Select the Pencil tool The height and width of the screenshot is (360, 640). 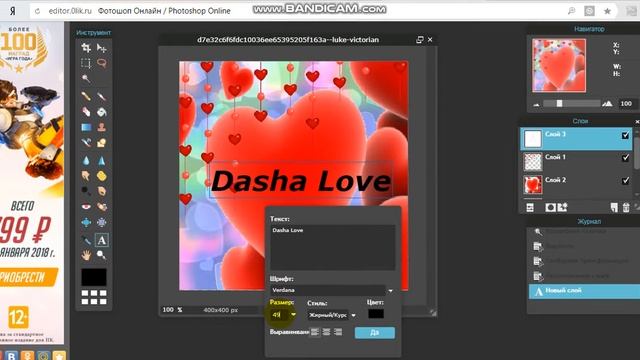[x=86, y=96]
